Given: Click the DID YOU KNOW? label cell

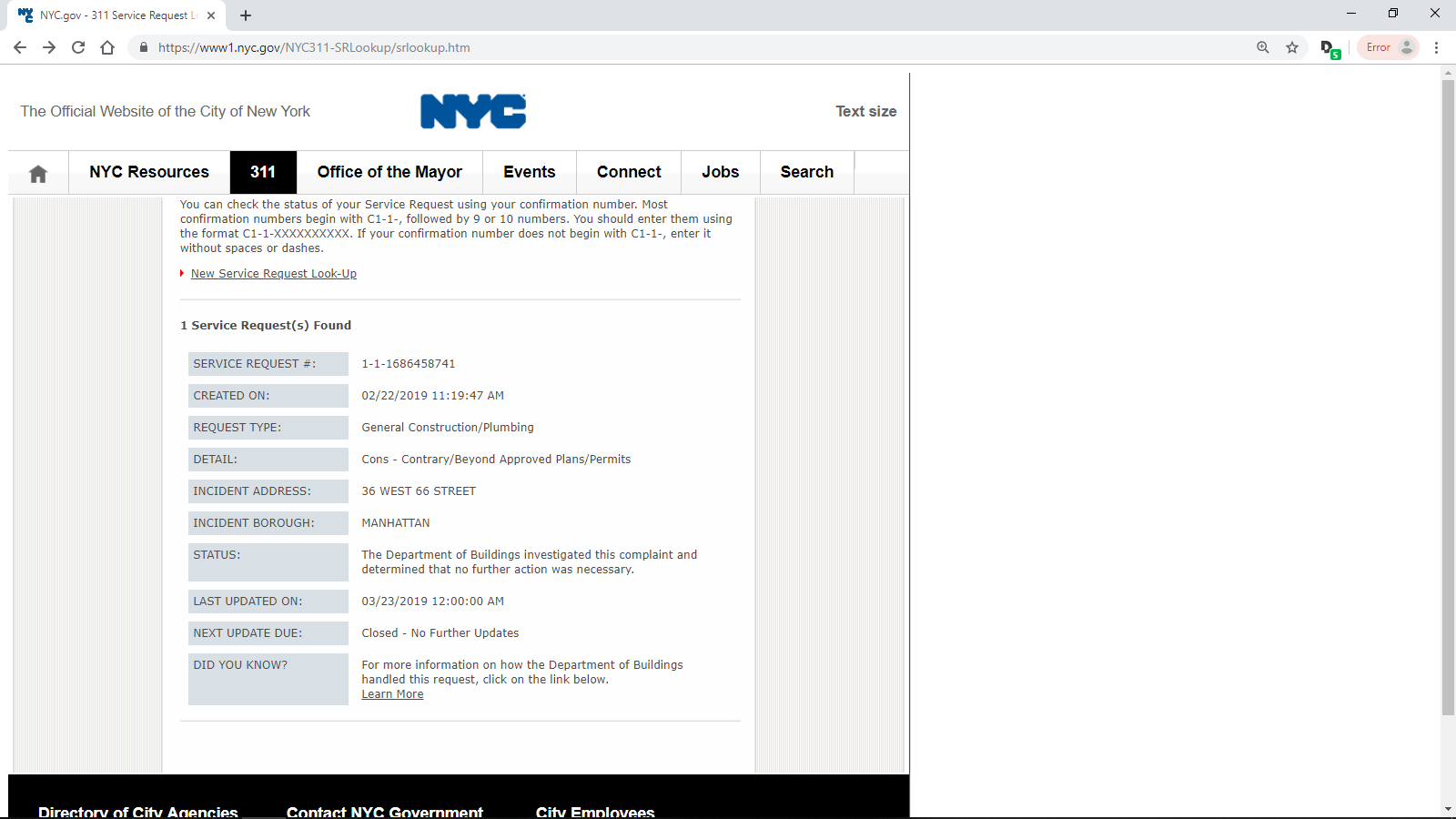Looking at the screenshot, I should [268, 679].
